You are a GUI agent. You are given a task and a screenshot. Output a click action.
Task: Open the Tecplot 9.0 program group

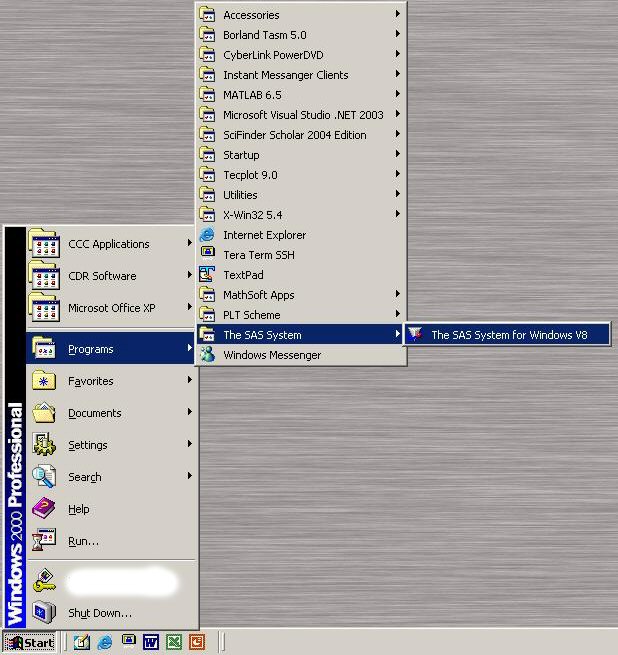click(301, 175)
